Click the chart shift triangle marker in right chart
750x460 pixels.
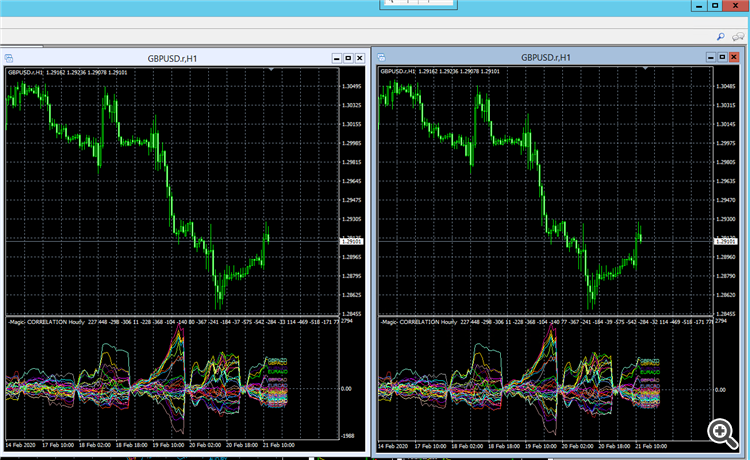(x=645, y=69)
